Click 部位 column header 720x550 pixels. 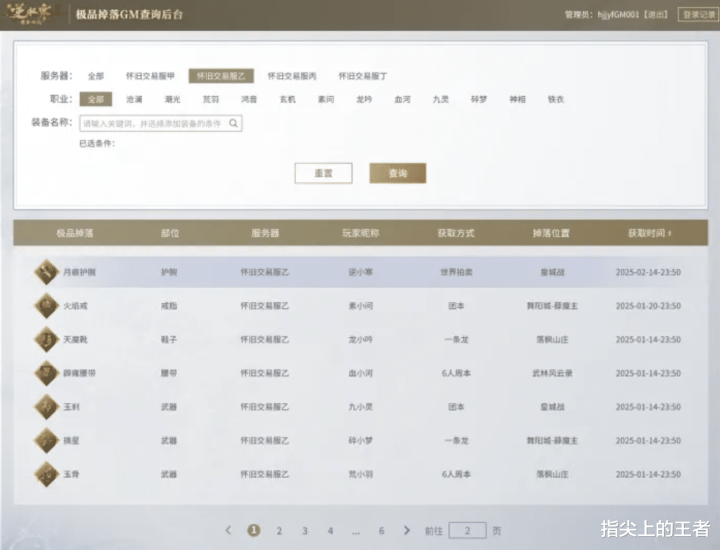170,233
